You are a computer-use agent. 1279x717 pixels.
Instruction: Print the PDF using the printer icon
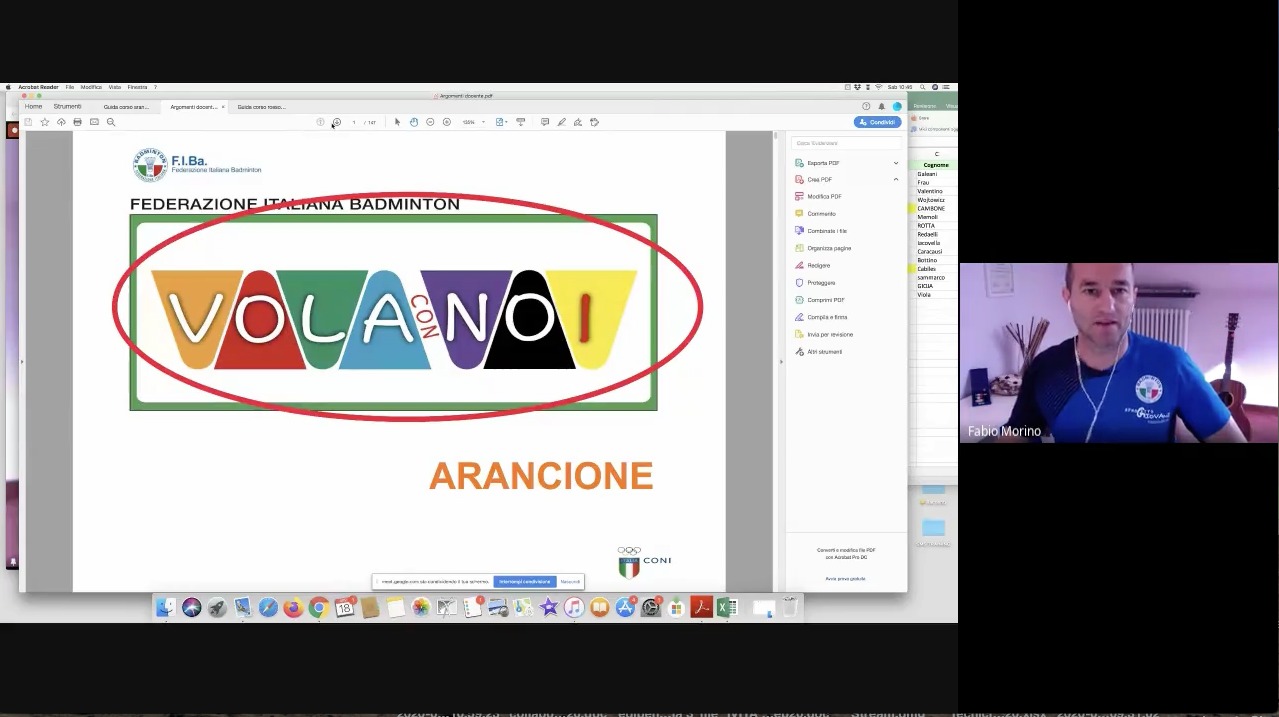77,122
